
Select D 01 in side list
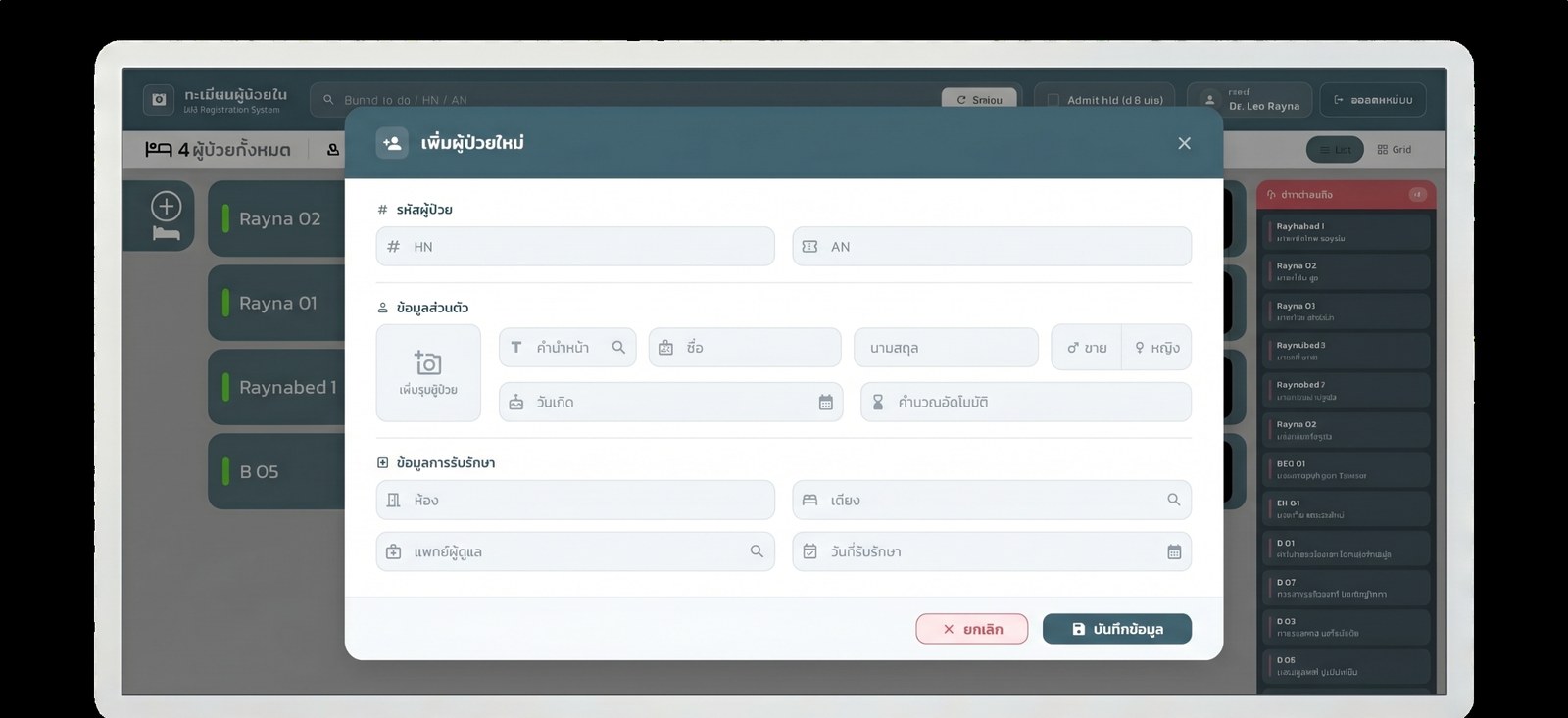(1347, 549)
